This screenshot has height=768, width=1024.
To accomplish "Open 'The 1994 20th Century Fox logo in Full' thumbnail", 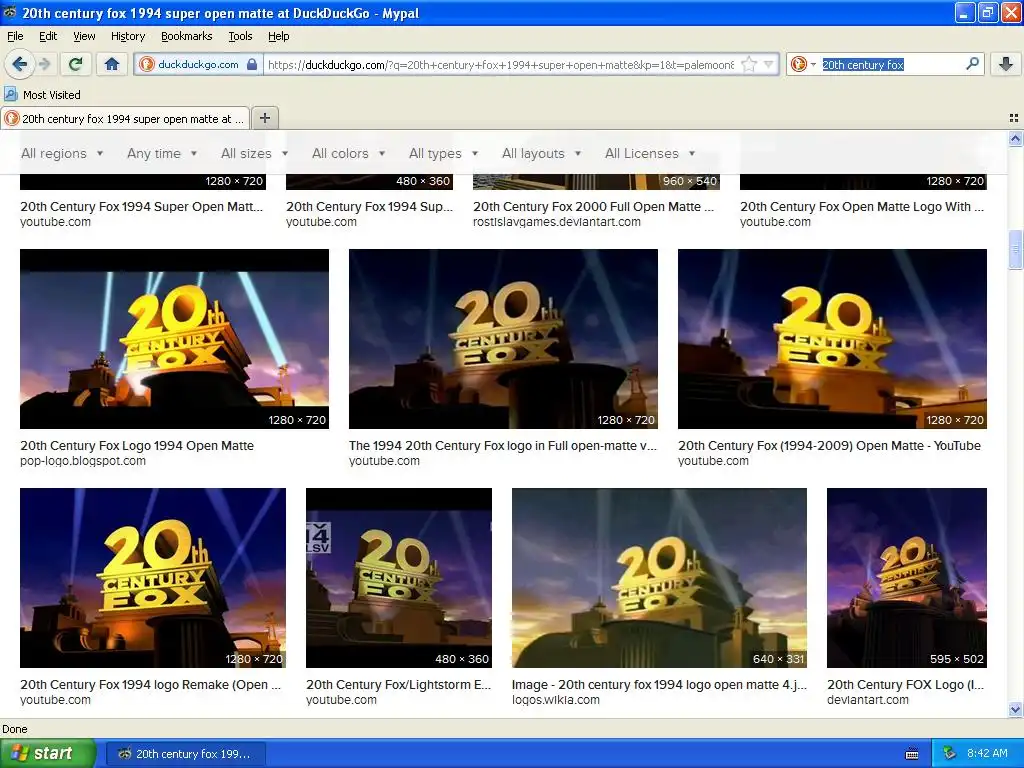I will [503, 339].
